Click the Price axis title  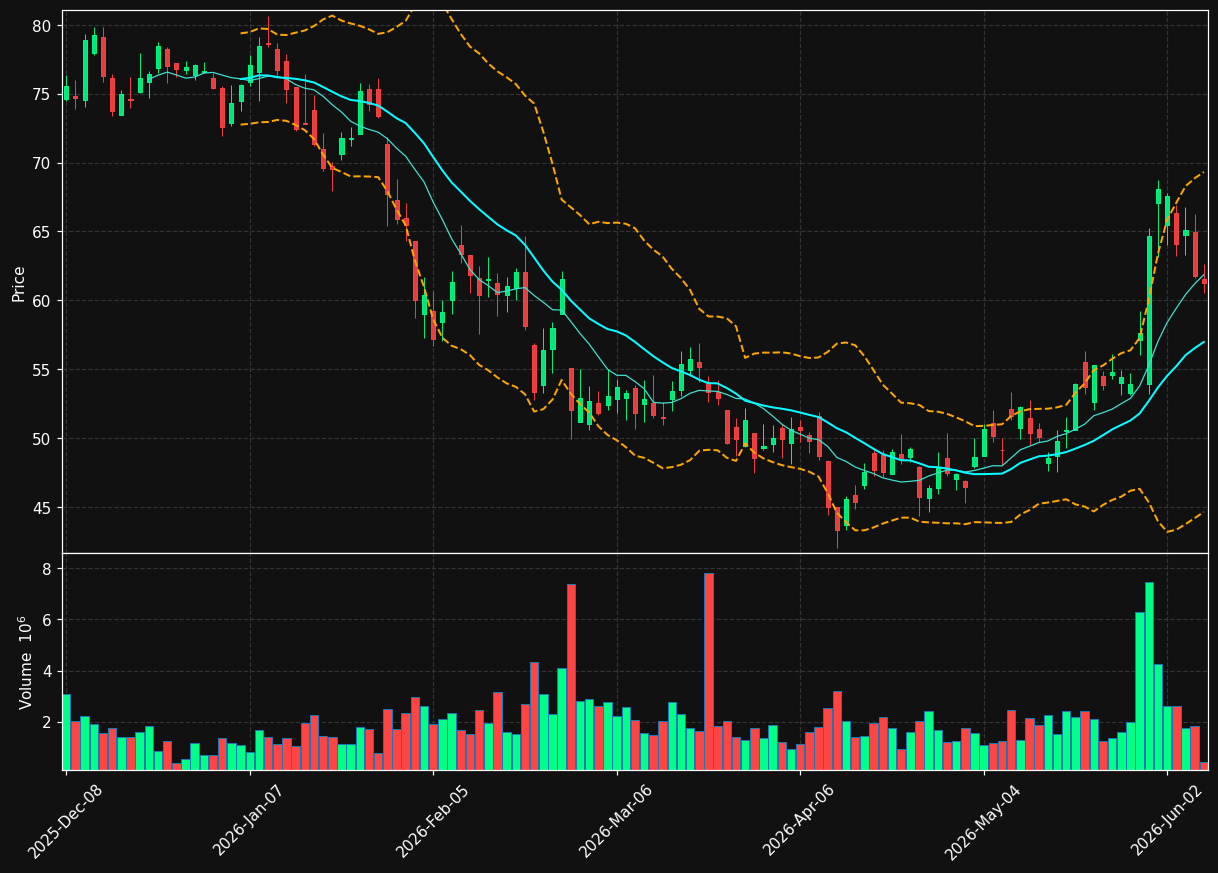click(x=19, y=283)
